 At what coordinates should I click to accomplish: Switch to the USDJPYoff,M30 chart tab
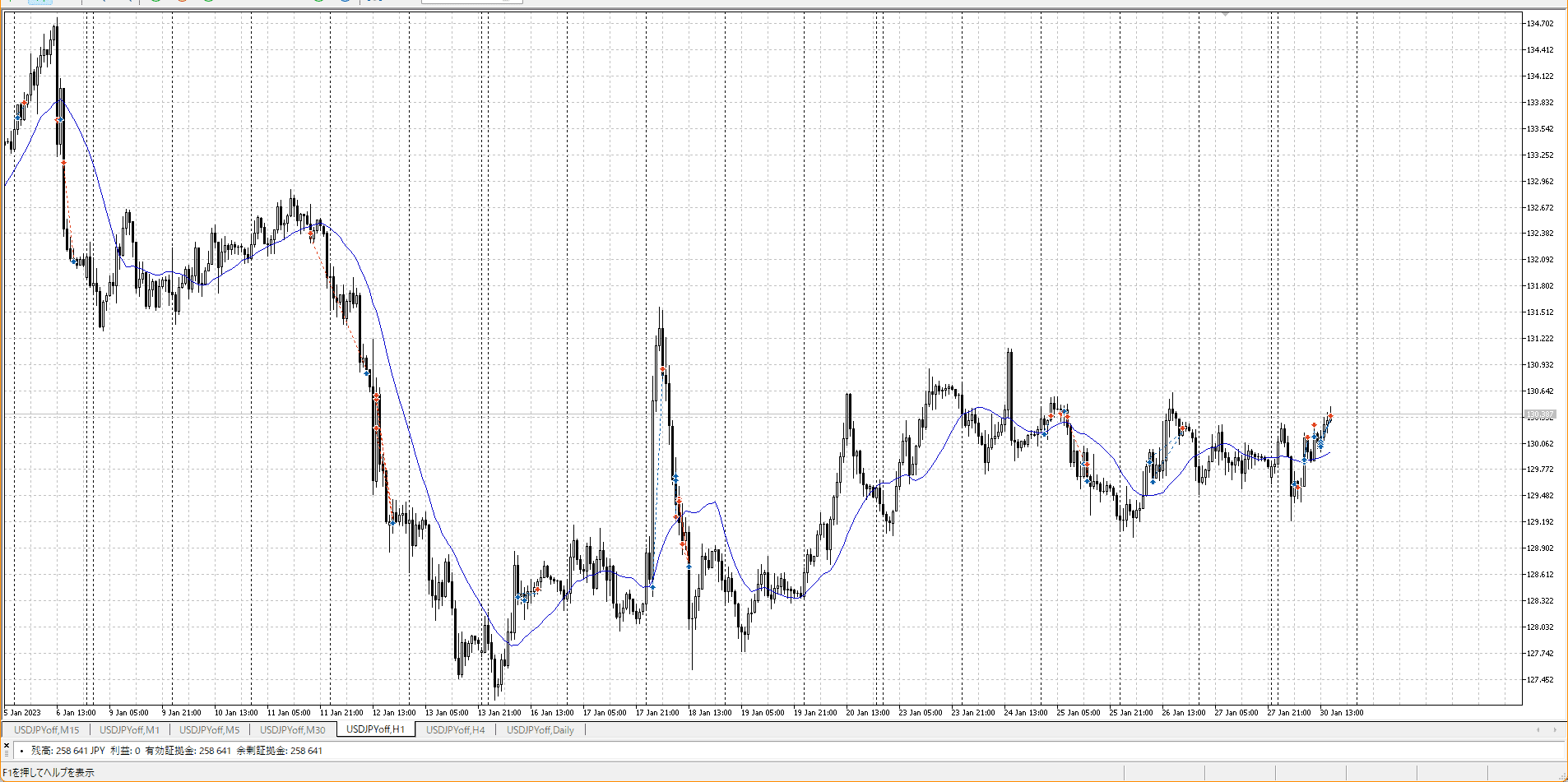pyautogui.click(x=292, y=729)
